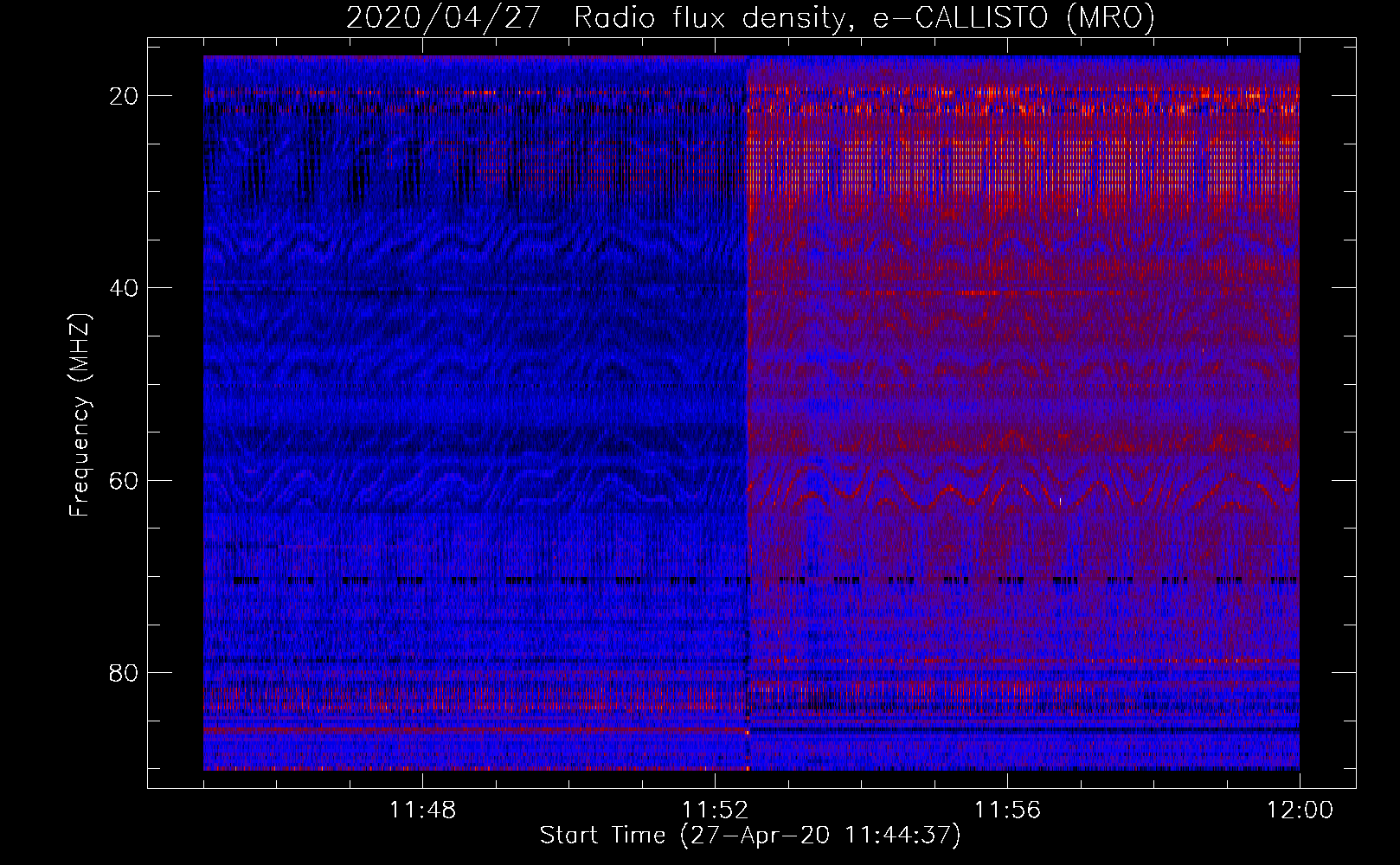Click the 11:52 time tick label

(715, 811)
